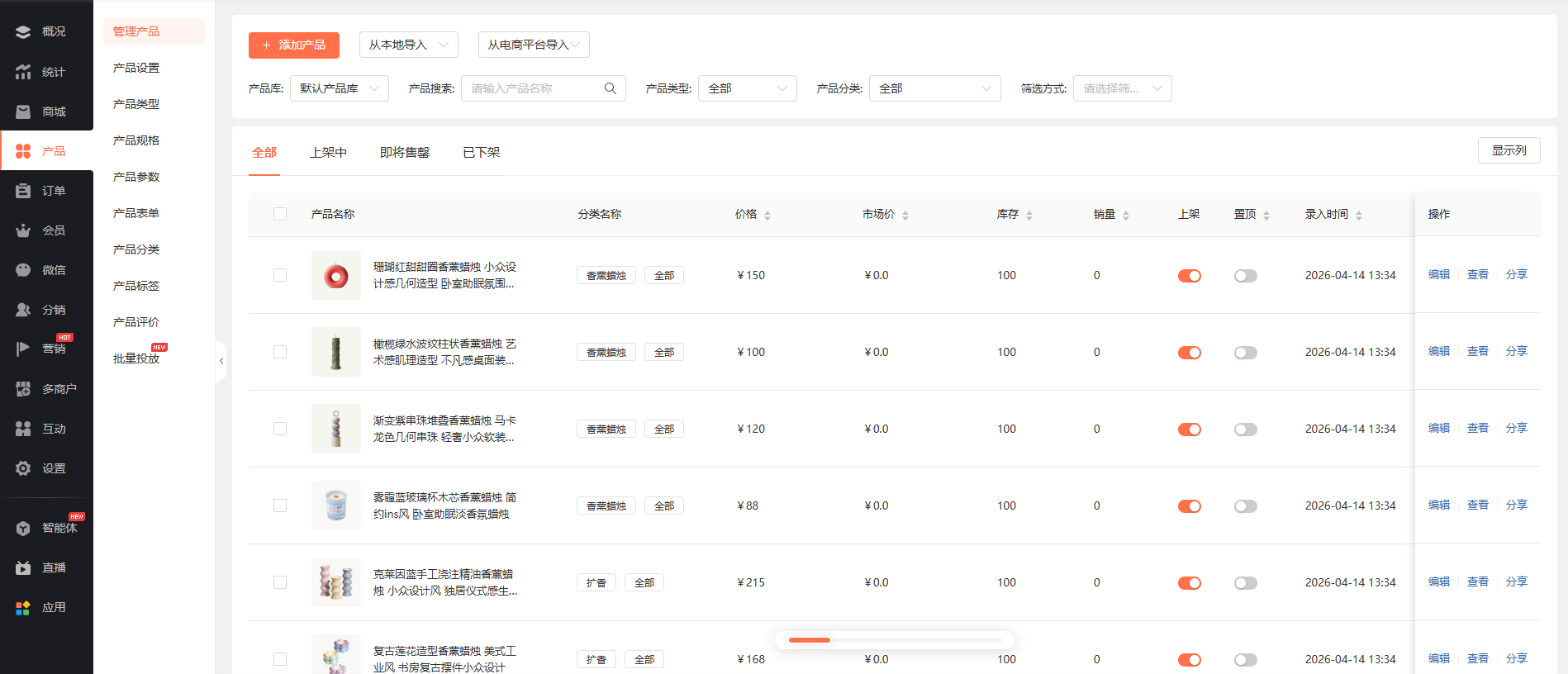This screenshot has width=1568, height=674.
Task: Click 编辑 link for the ¥88 candle
Action: [1438, 505]
